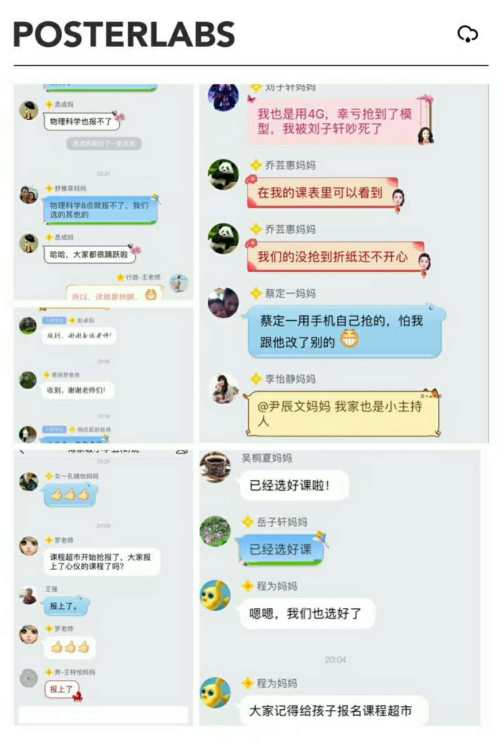Click the POSTERLABS logo title
Image resolution: width=500 pixels, height=742 pixels.
pos(124,34)
